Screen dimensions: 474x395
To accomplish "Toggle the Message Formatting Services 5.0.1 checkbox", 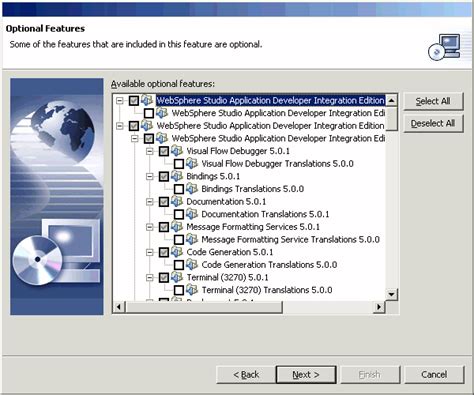I will click(x=164, y=227).
